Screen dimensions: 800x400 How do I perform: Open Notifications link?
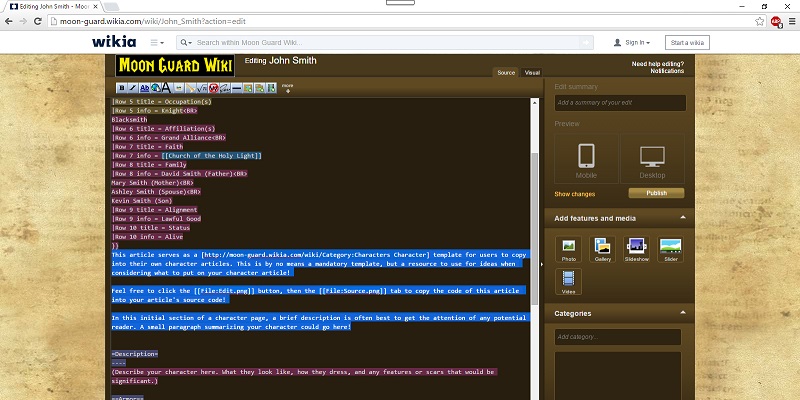click(667, 71)
